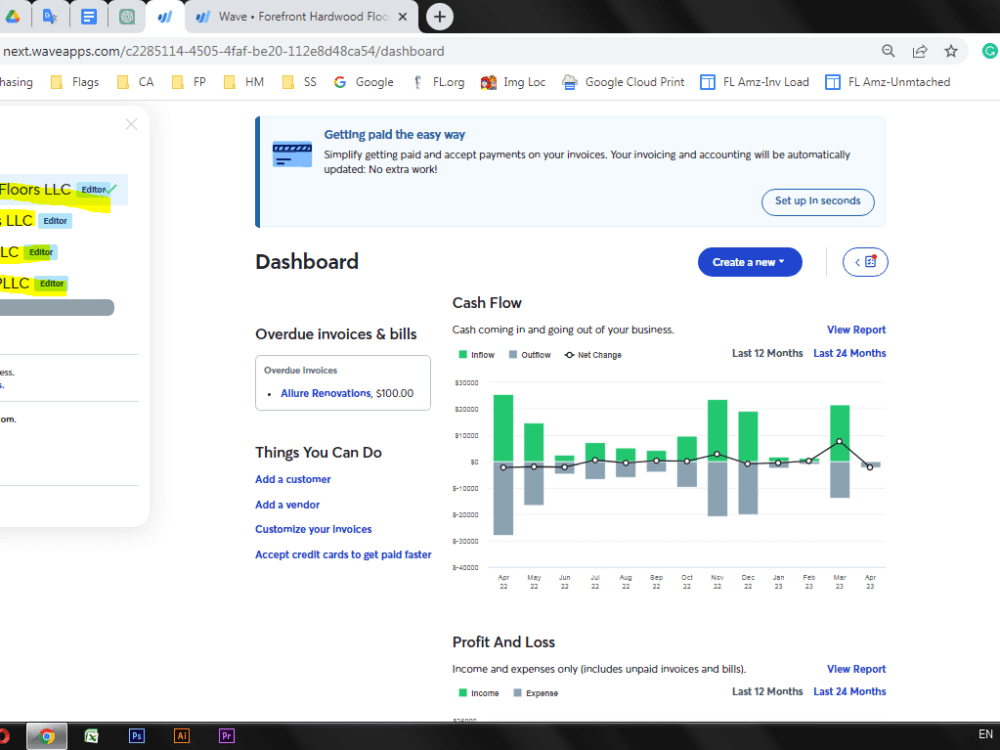Click Accept credit cards to get paid faster
1000x750 pixels.
tap(343, 555)
